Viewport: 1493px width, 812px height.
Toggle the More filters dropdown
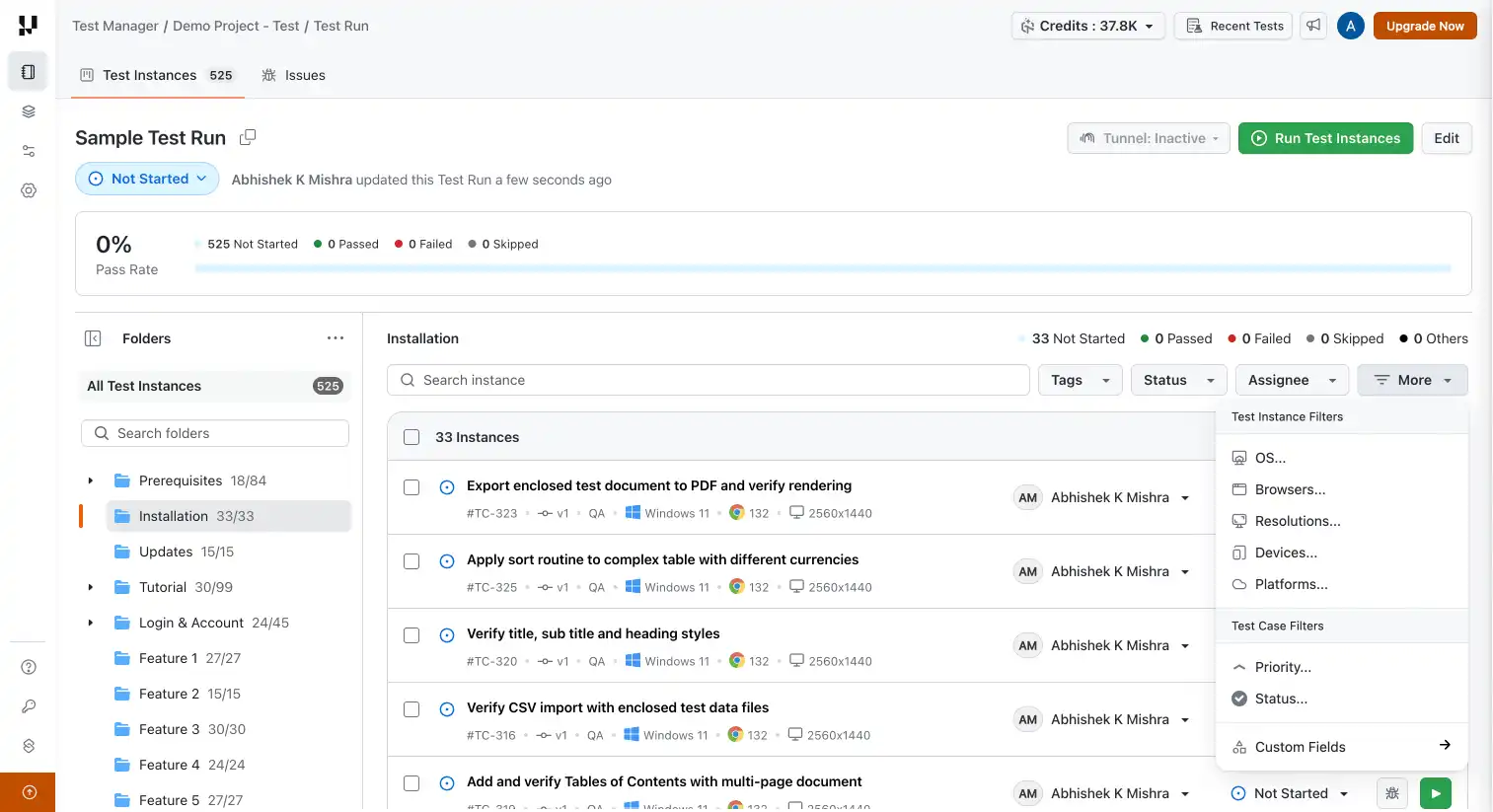(x=1412, y=380)
